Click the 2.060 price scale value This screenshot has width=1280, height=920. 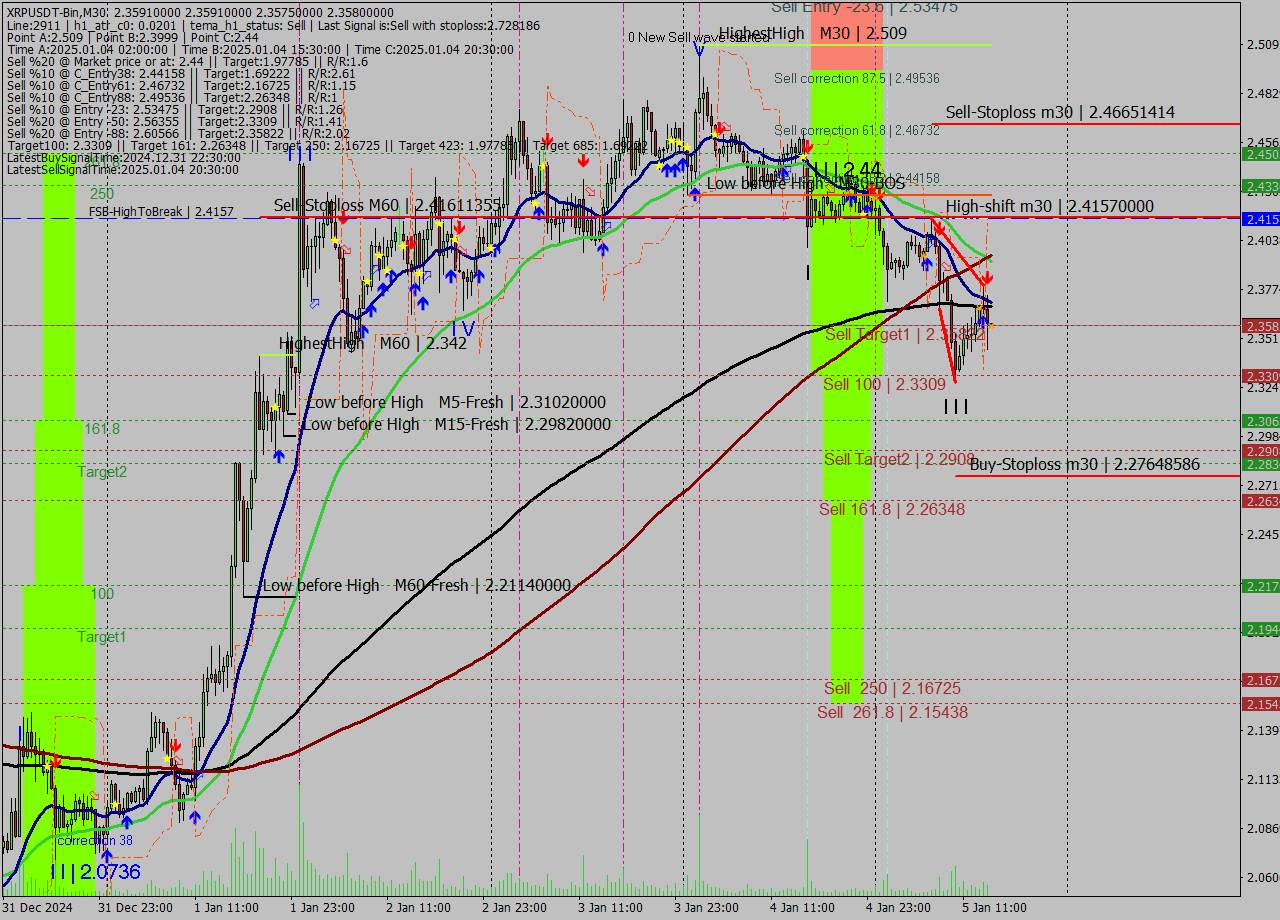(1262, 877)
